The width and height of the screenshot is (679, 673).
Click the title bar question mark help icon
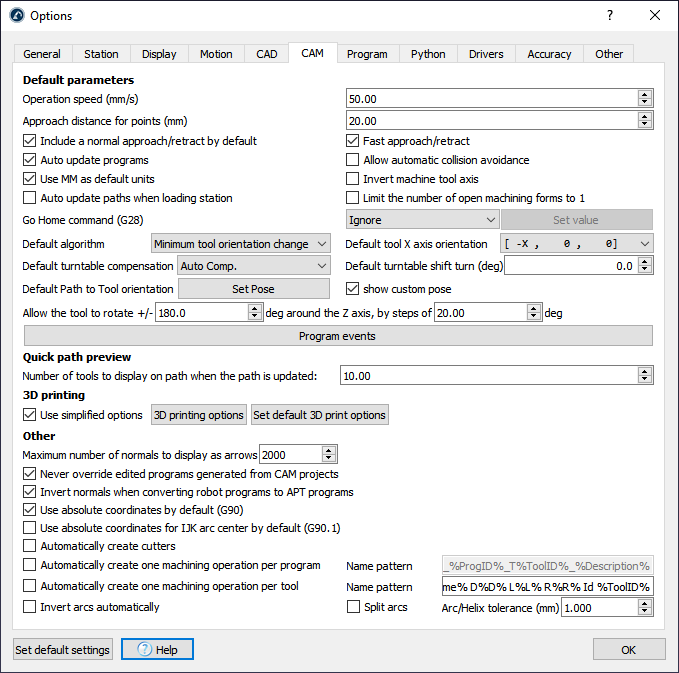pos(610,15)
